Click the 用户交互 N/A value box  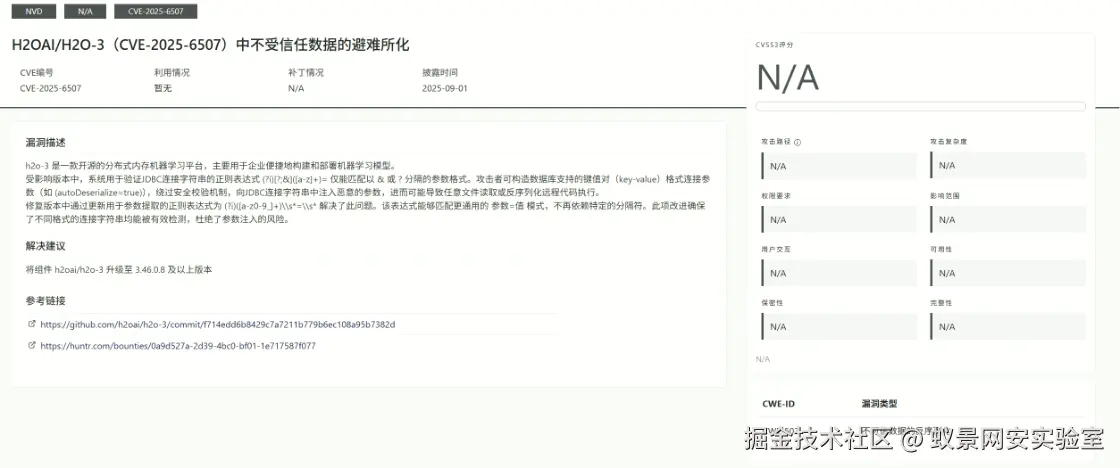click(839, 273)
